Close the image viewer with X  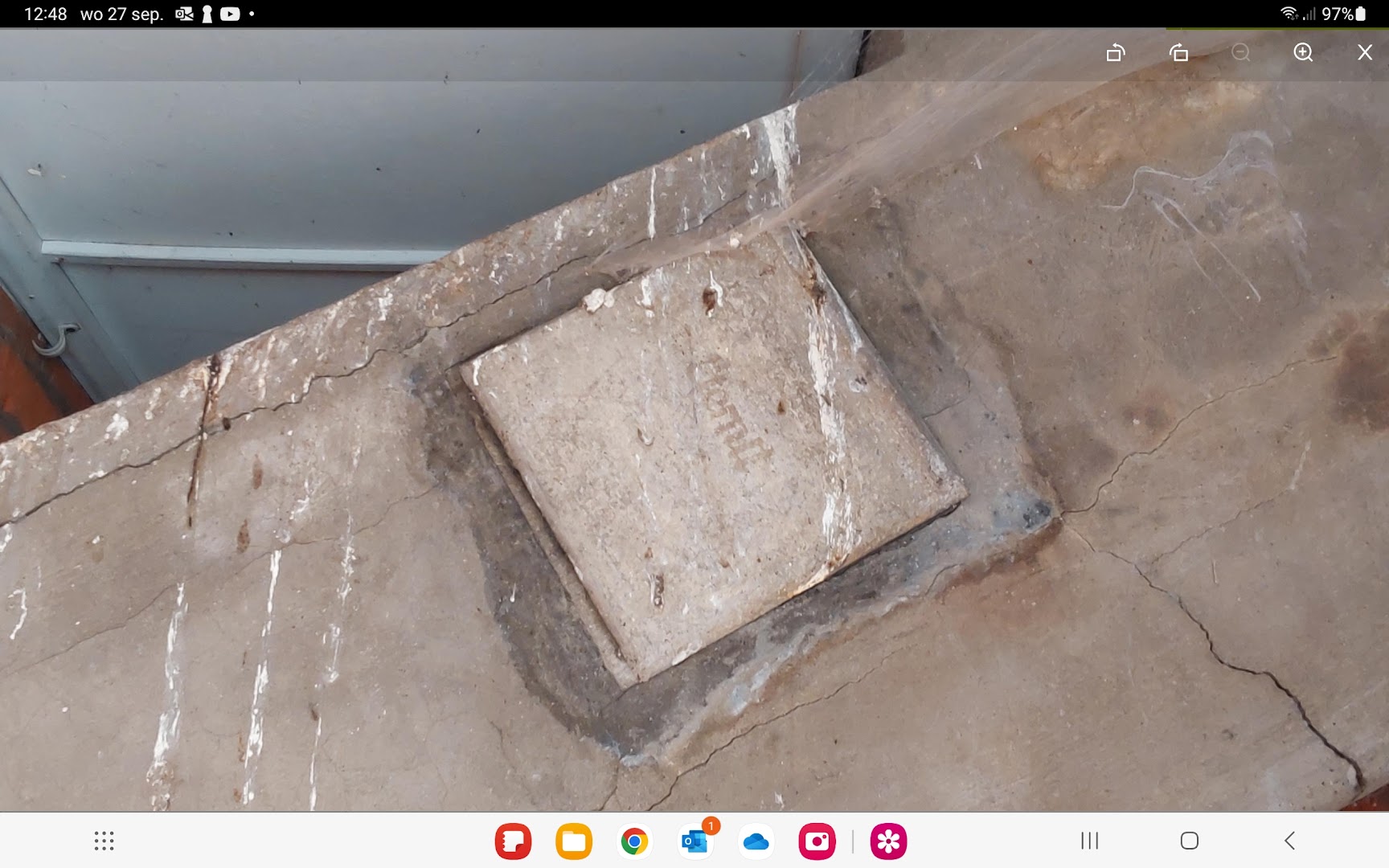coord(1365,53)
